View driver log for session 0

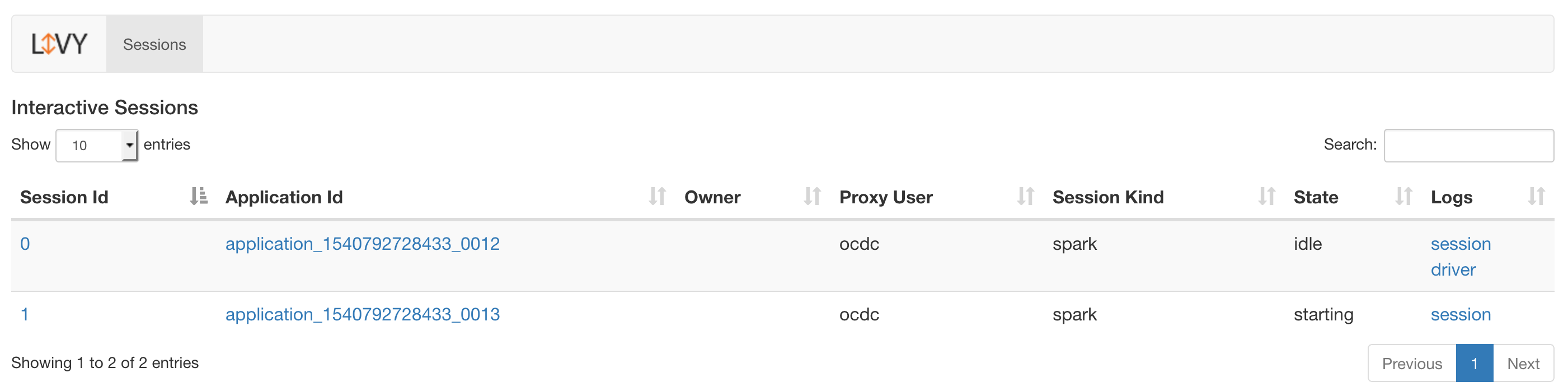[1452, 270]
